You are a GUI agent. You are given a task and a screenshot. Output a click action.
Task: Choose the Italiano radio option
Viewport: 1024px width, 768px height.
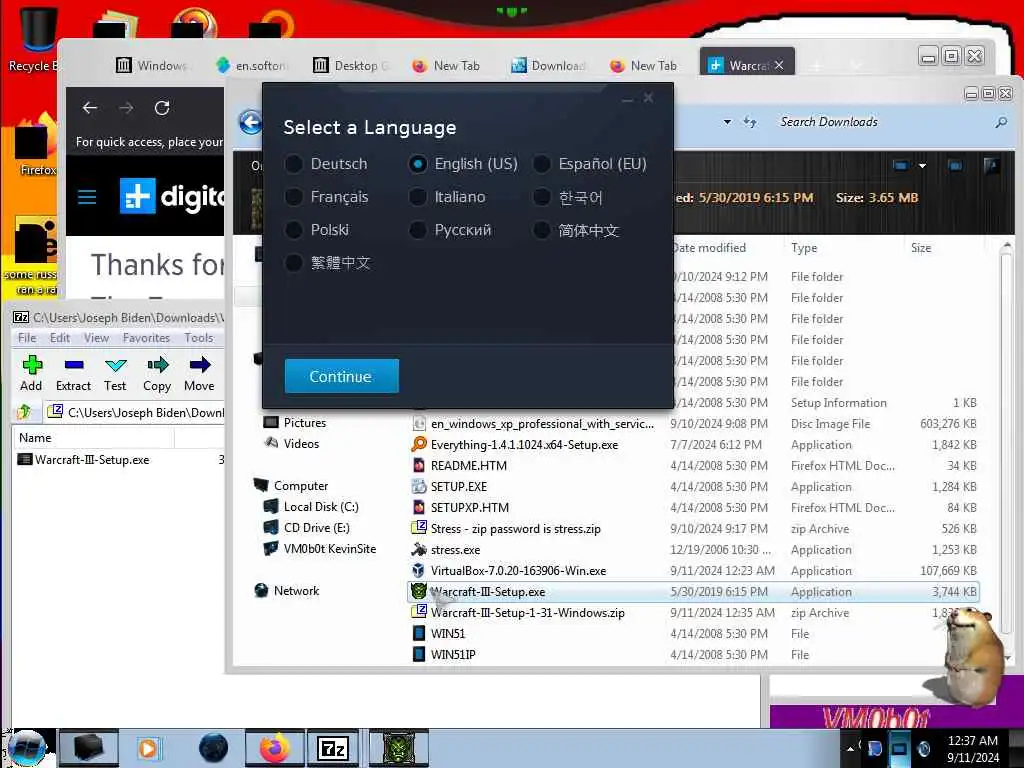tap(418, 197)
